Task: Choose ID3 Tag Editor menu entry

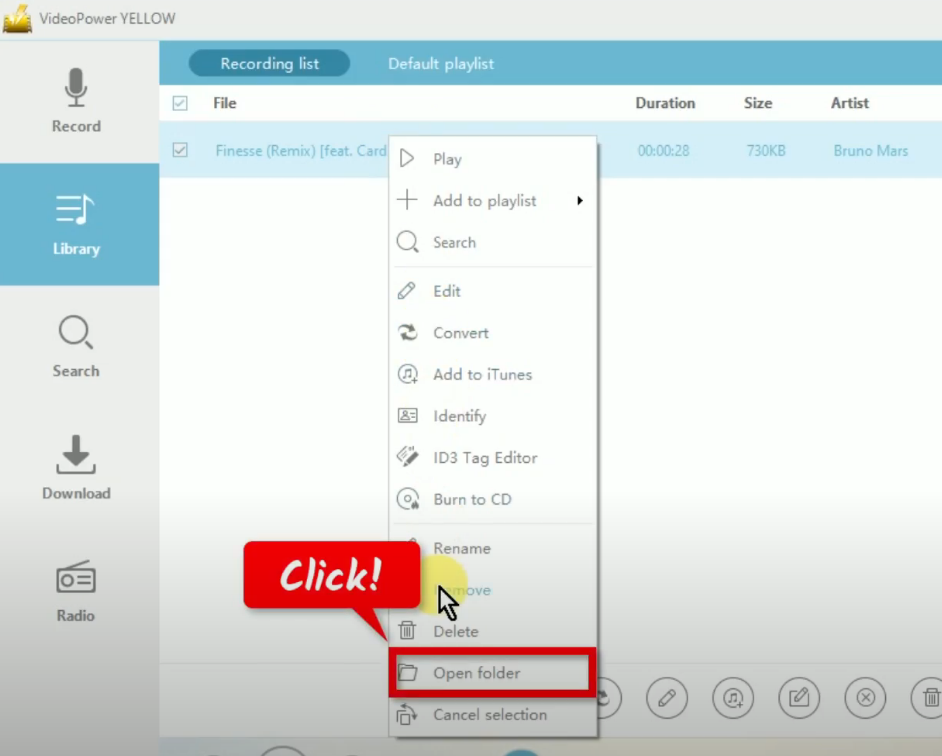Action: pos(484,458)
